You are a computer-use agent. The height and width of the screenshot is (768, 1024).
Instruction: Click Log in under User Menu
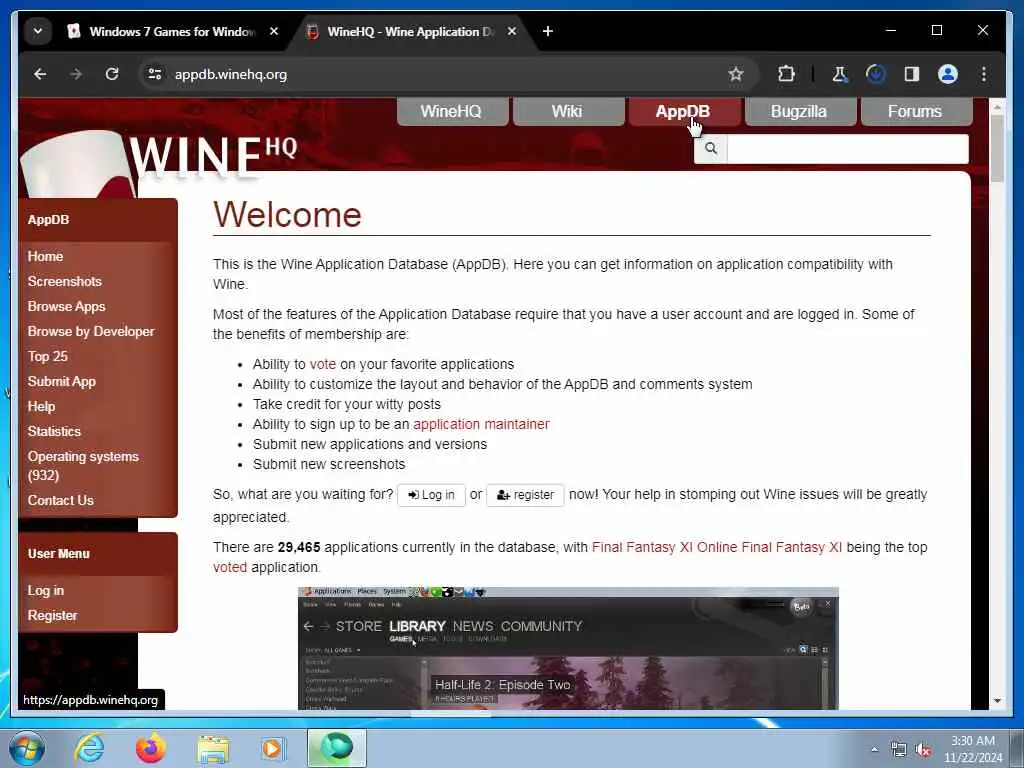pos(46,591)
